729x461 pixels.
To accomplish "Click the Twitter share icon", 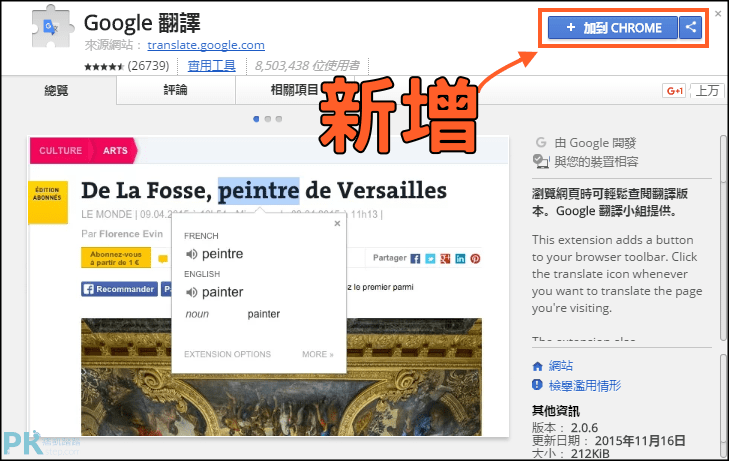I will click(430, 259).
